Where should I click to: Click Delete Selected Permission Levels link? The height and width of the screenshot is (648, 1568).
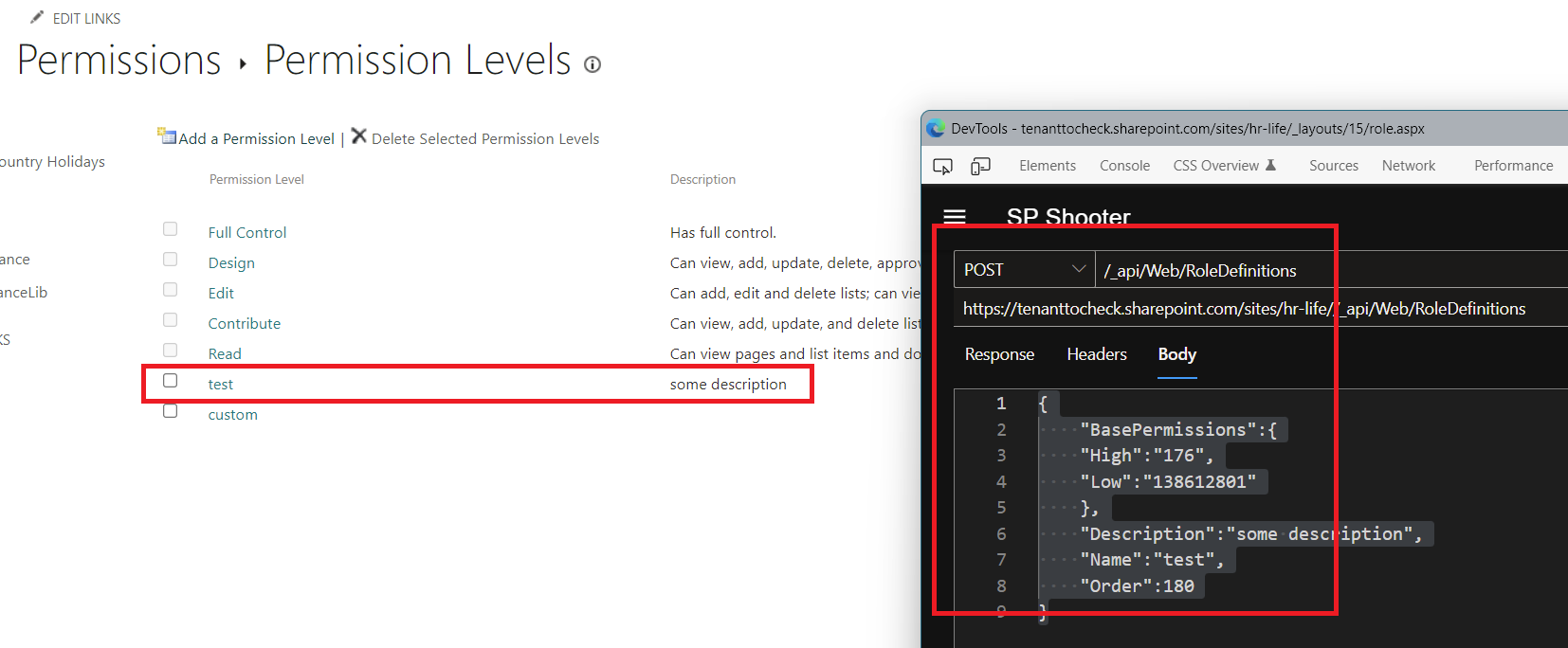click(485, 138)
